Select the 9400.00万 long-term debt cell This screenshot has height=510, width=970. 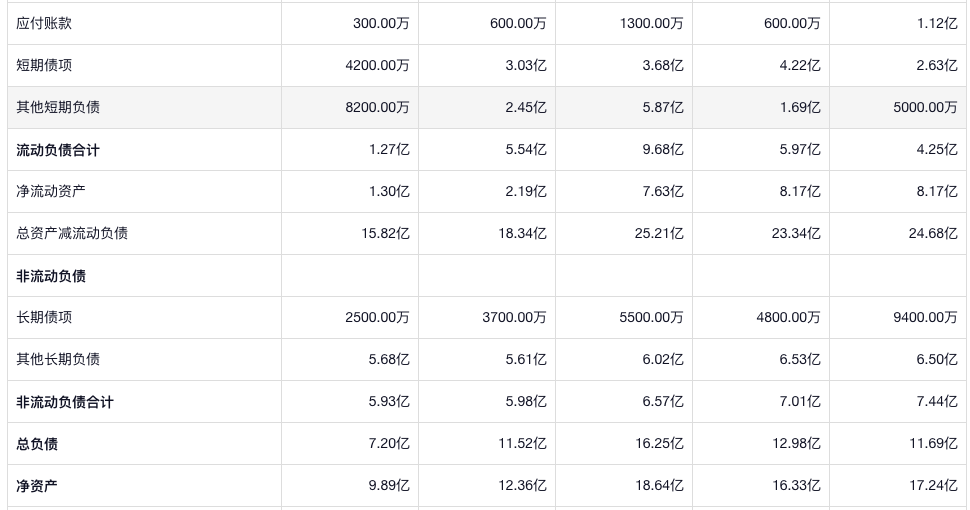click(925, 317)
